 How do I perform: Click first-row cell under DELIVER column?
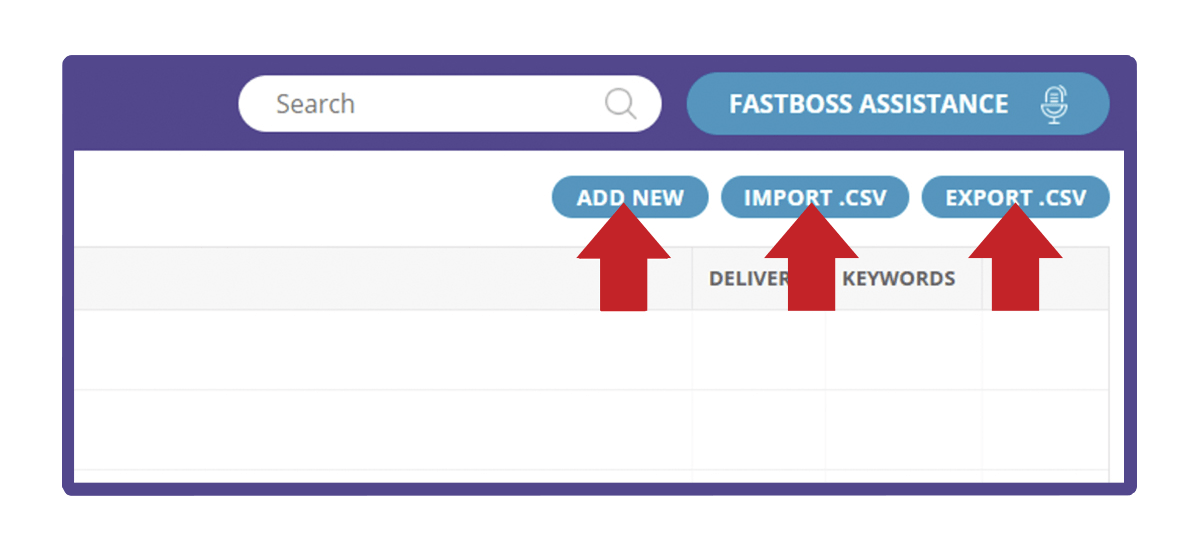[759, 350]
